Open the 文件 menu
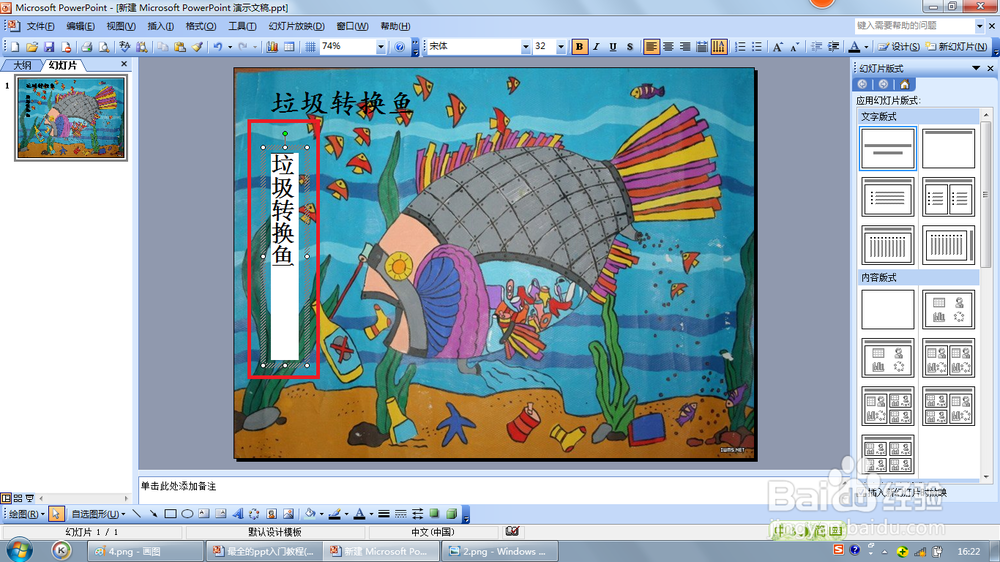 click(x=40, y=26)
